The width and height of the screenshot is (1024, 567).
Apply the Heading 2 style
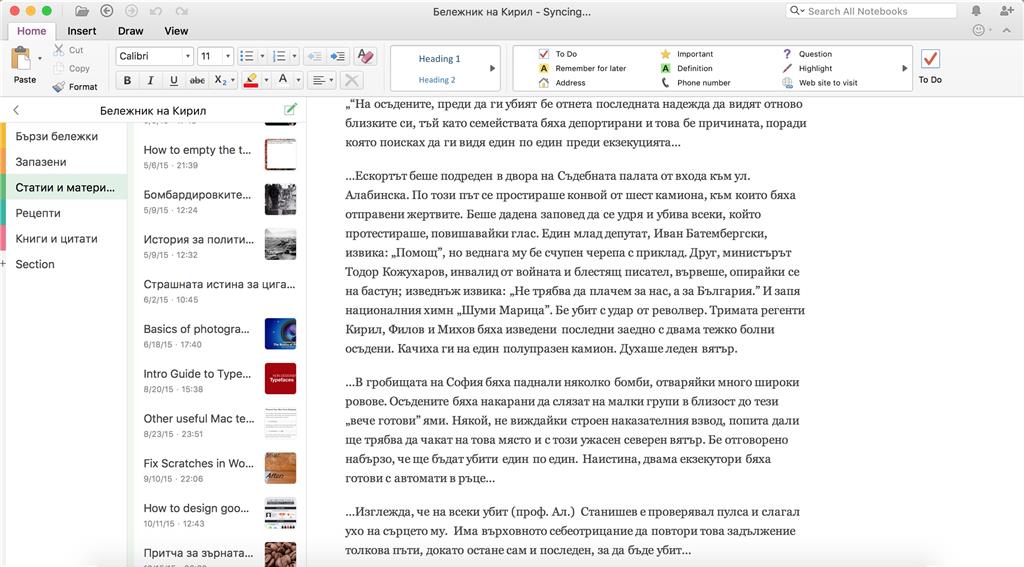pos(437,80)
